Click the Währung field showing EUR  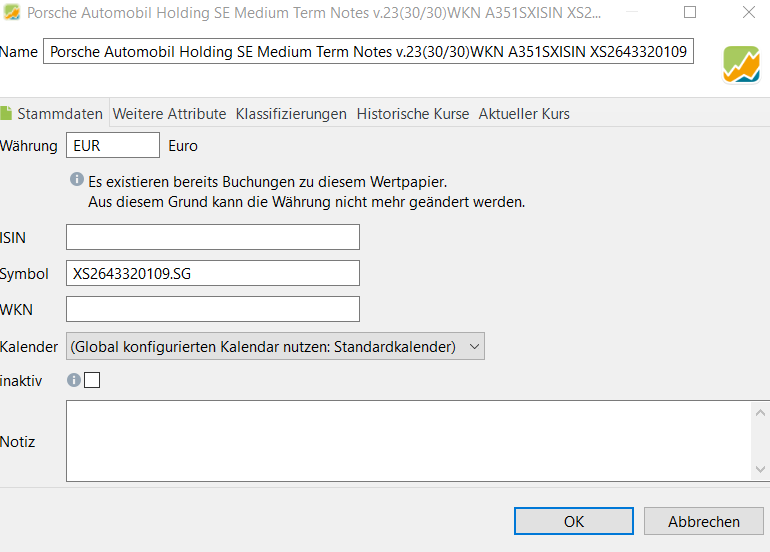pyautogui.click(x=113, y=145)
